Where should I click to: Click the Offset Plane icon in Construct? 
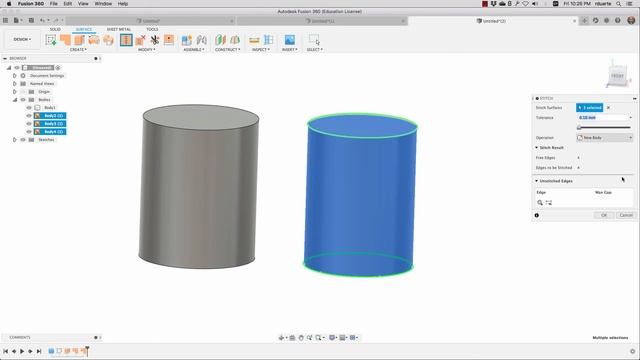point(220,40)
